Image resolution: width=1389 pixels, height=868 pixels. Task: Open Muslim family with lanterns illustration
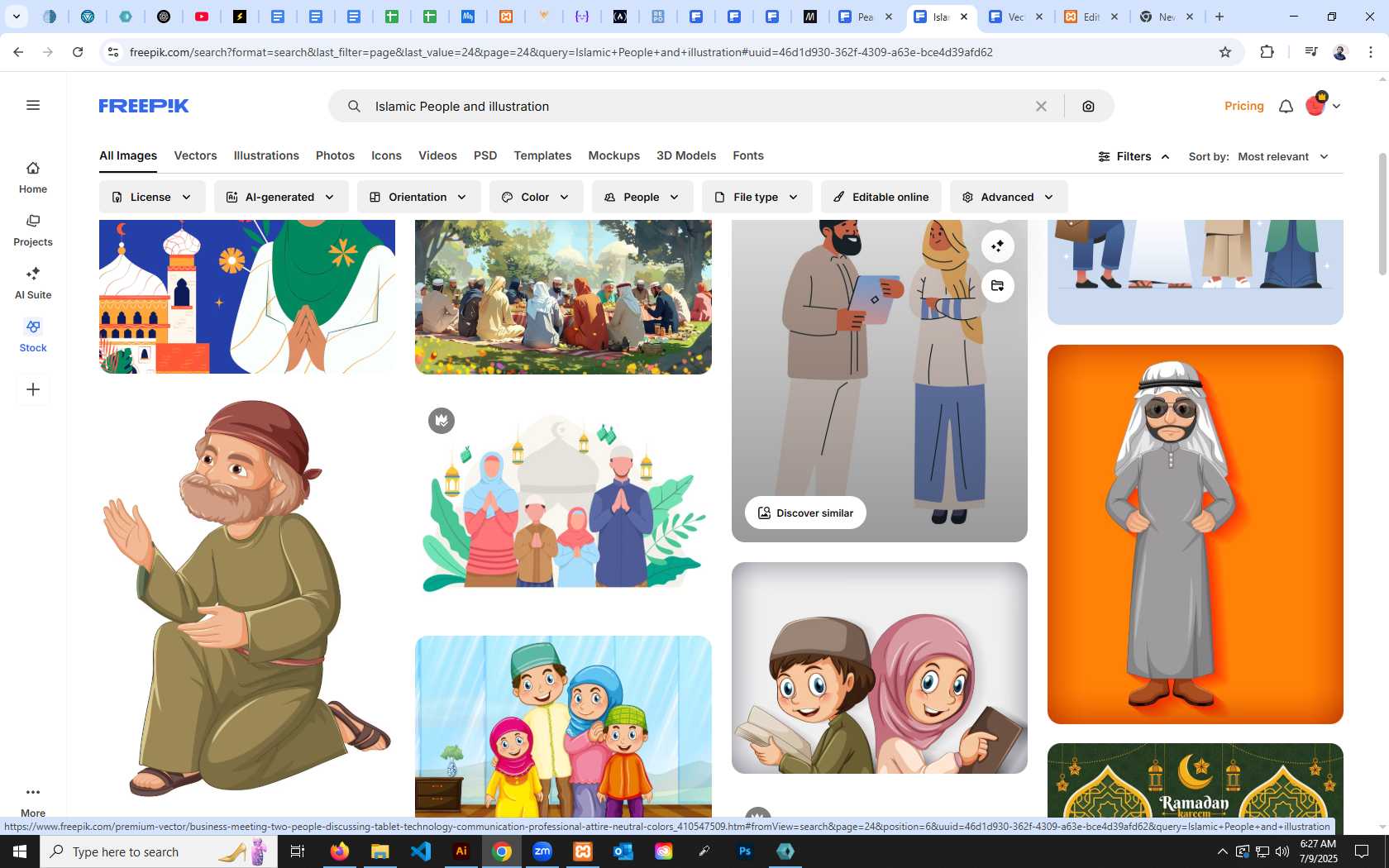tap(563, 504)
